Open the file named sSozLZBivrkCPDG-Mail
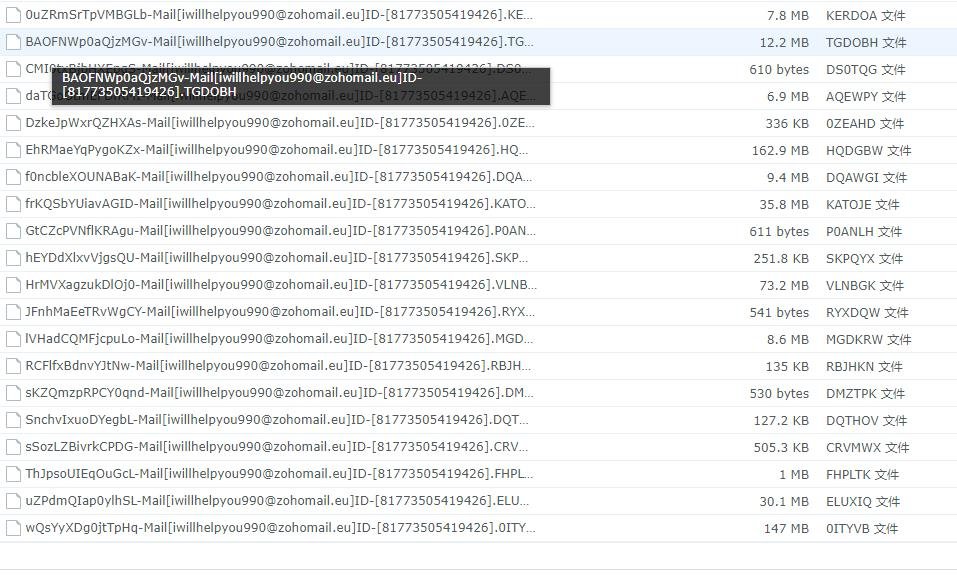The image size is (957, 578). click(276, 446)
